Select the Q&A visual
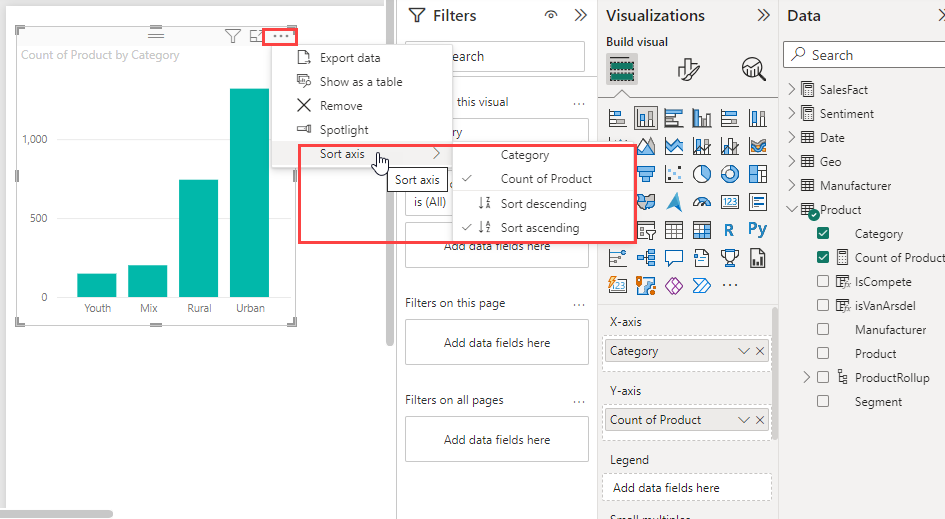945x519 pixels. coord(673,258)
